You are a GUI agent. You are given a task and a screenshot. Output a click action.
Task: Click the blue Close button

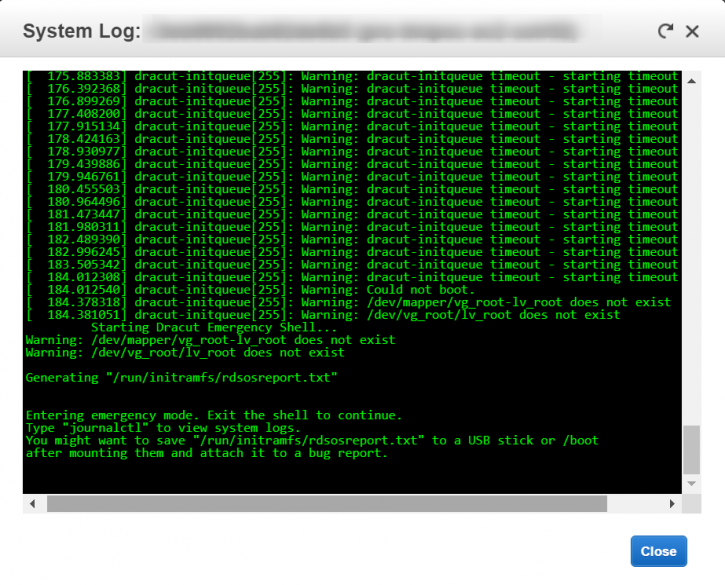pyautogui.click(x=658, y=551)
